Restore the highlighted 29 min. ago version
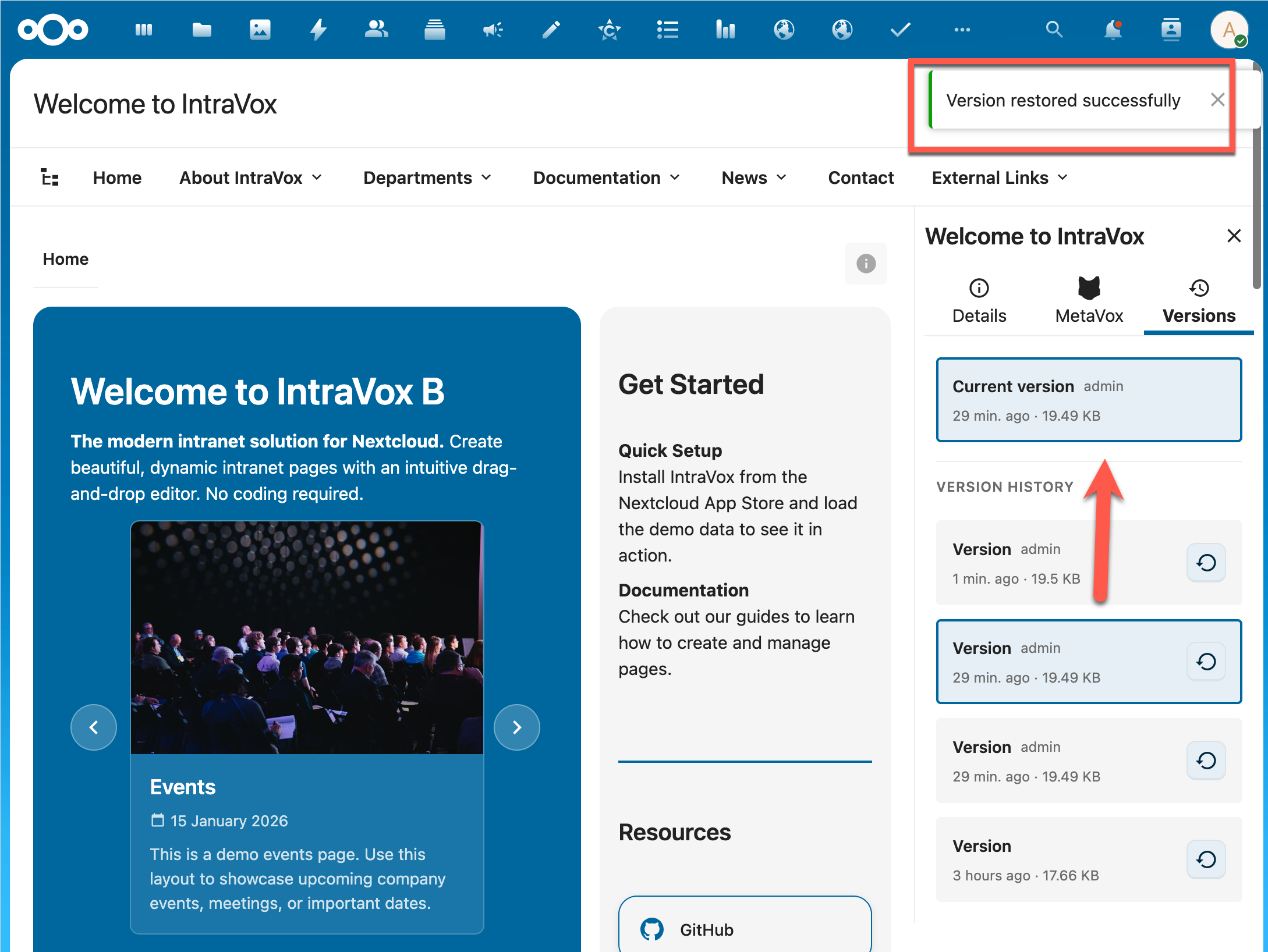The height and width of the screenshot is (952, 1268). point(1206,662)
